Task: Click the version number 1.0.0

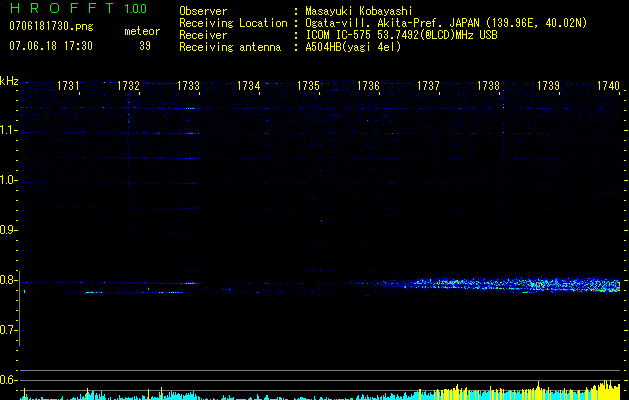Action: coord(136,9)
